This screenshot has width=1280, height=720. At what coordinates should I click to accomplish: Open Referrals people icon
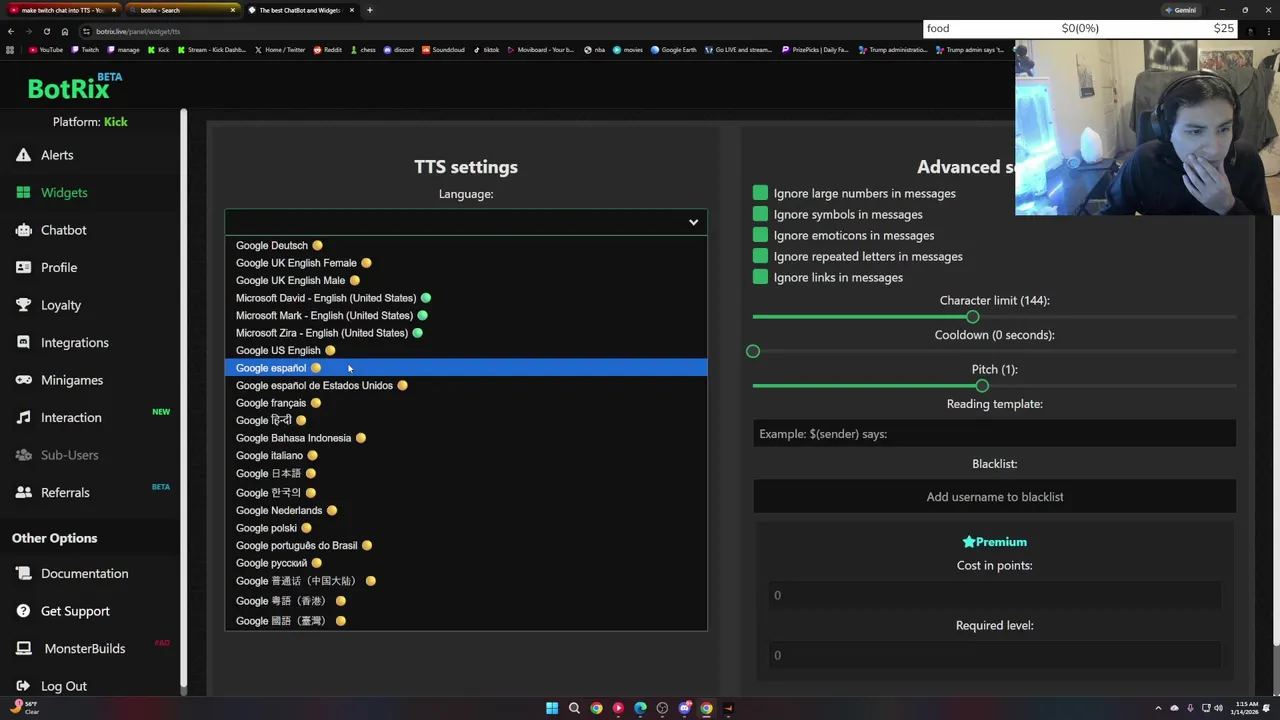pos(23,492)
